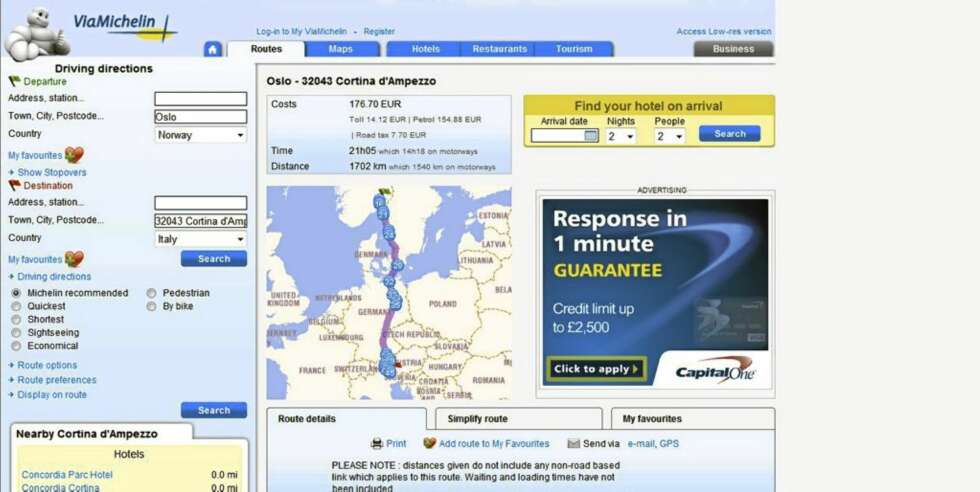Click the printer icon

[x=377, y=443]
